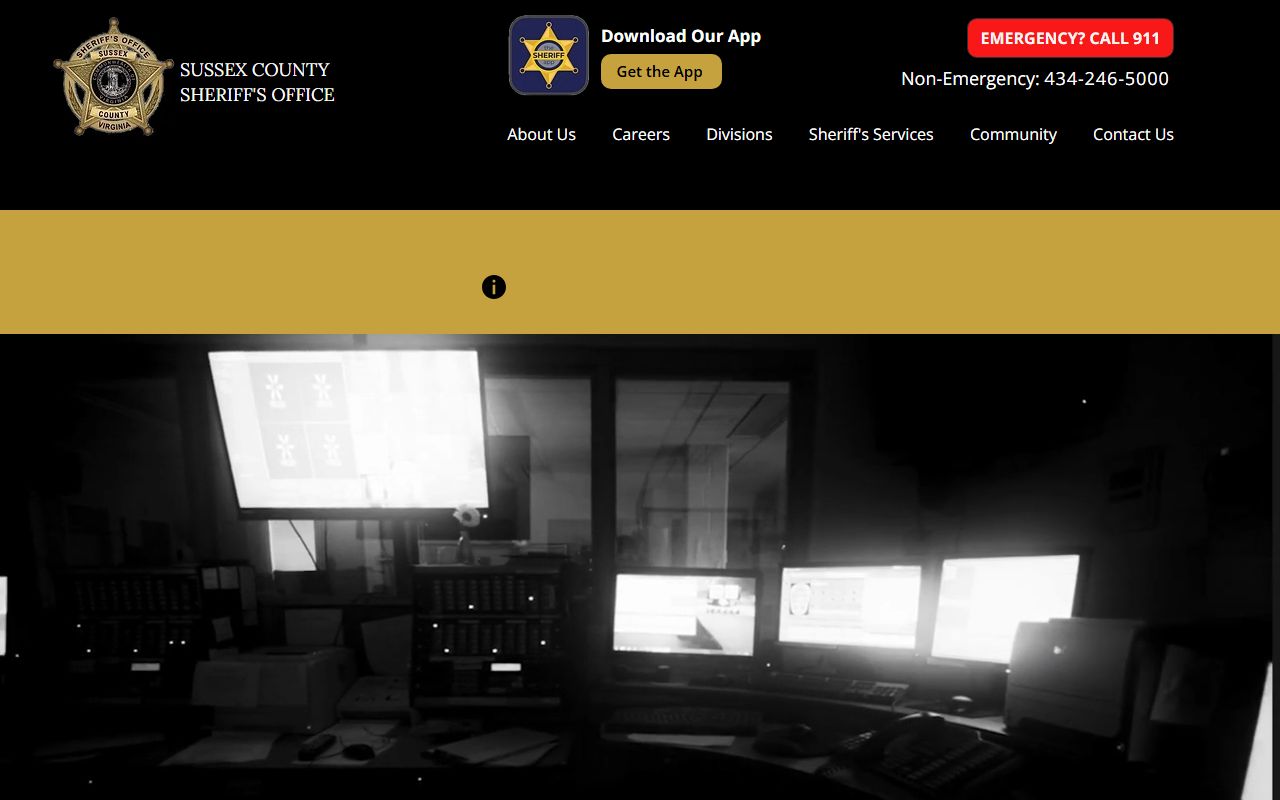Click the Emergency? Call 911 button
This screenshot has width=1280, height=800.
click(1070, 38)
